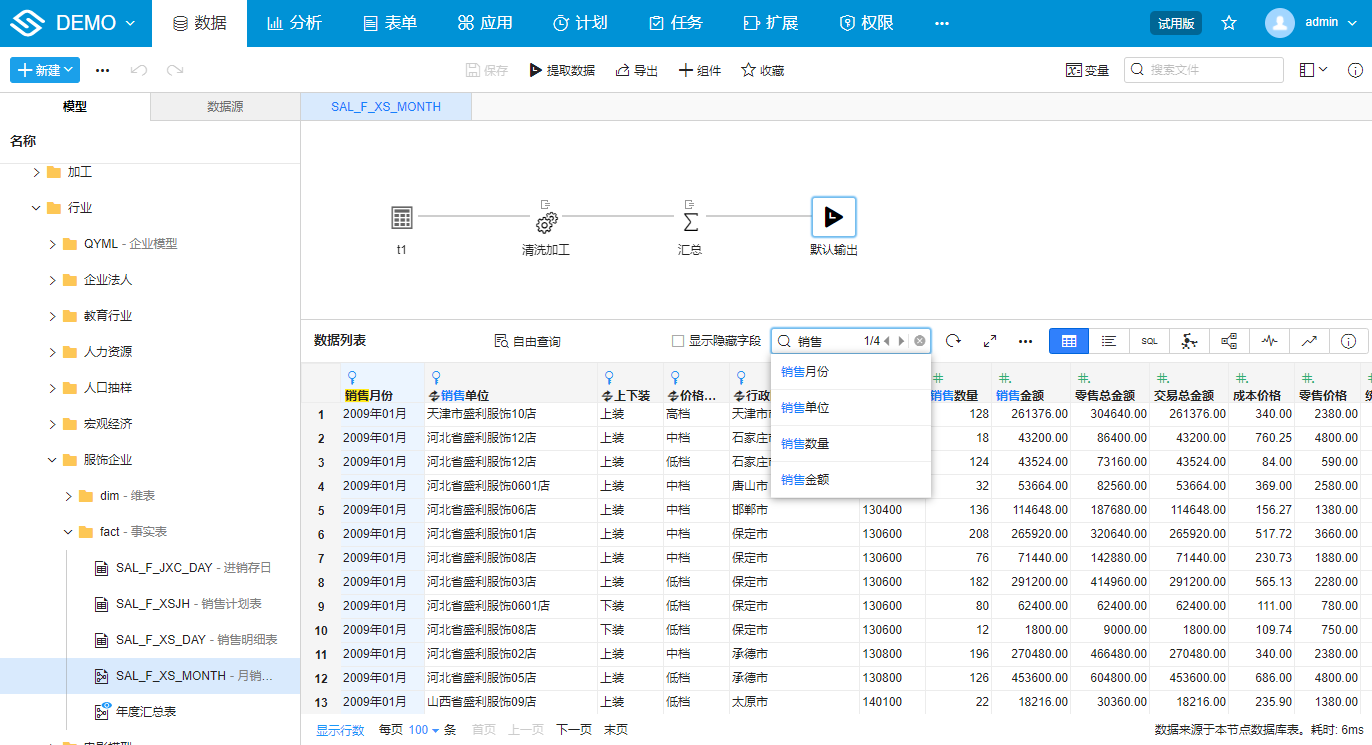This screenshot has height=745, width=1372.
Task: Click the favorites star in top bar
Action: 1229,23
